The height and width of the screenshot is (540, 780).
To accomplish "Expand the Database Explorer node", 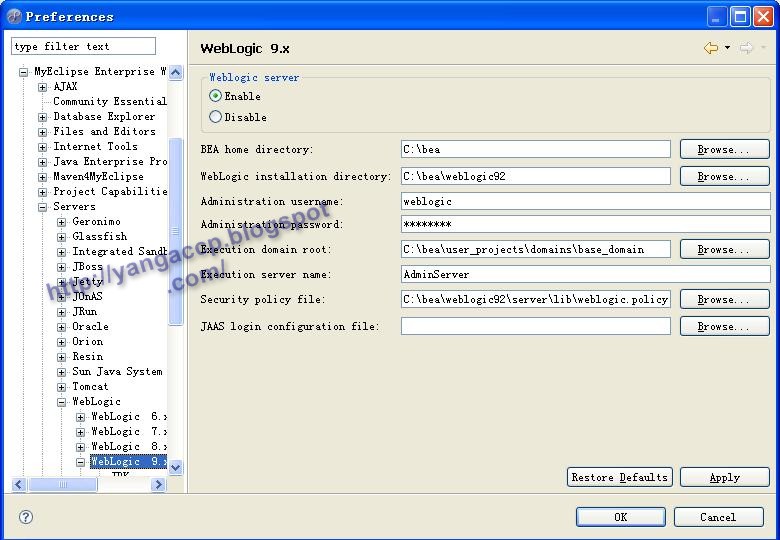I will (42, 117).
